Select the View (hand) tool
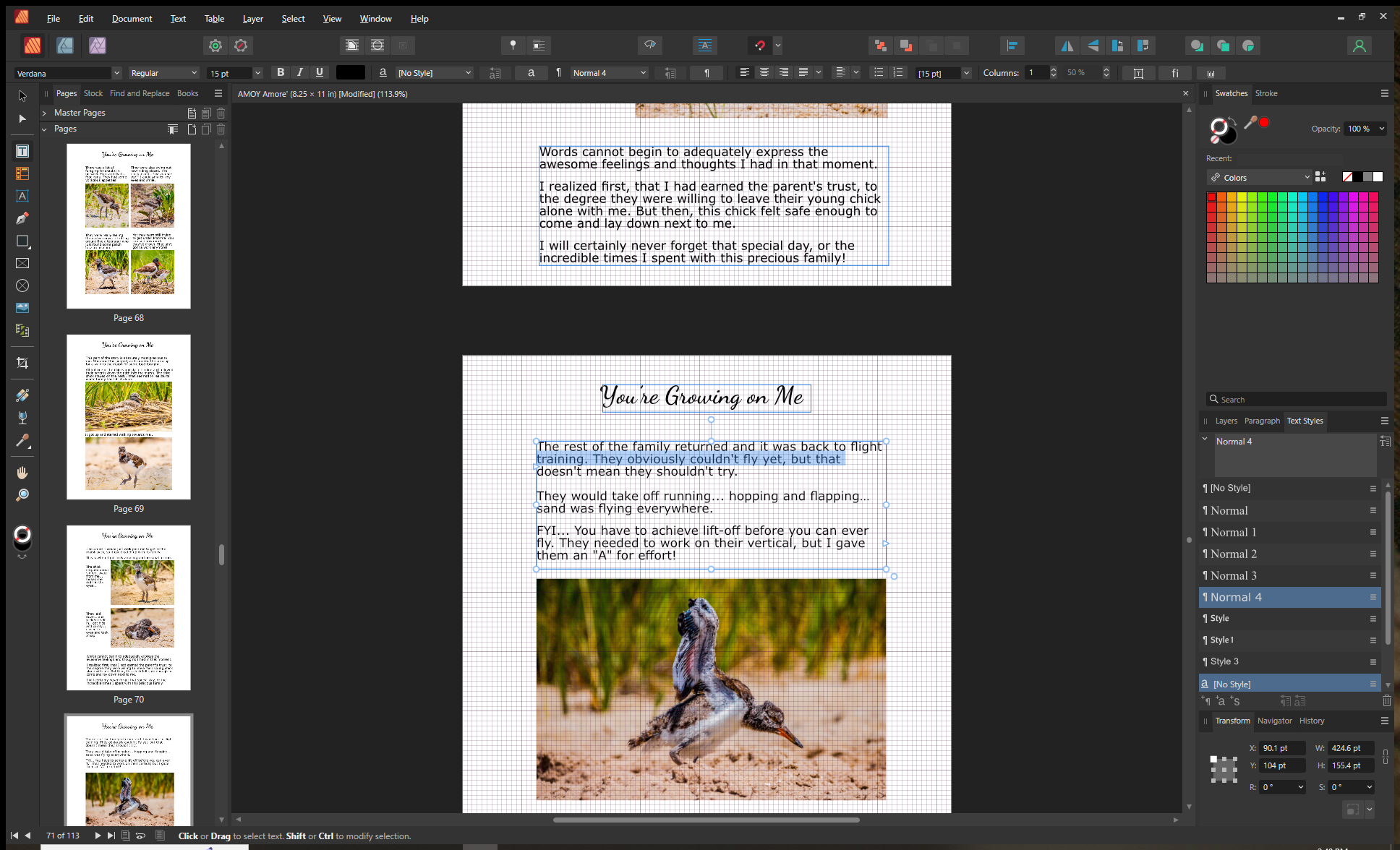The width and height of the screenshot is (1400, 850). pos(22,473)
